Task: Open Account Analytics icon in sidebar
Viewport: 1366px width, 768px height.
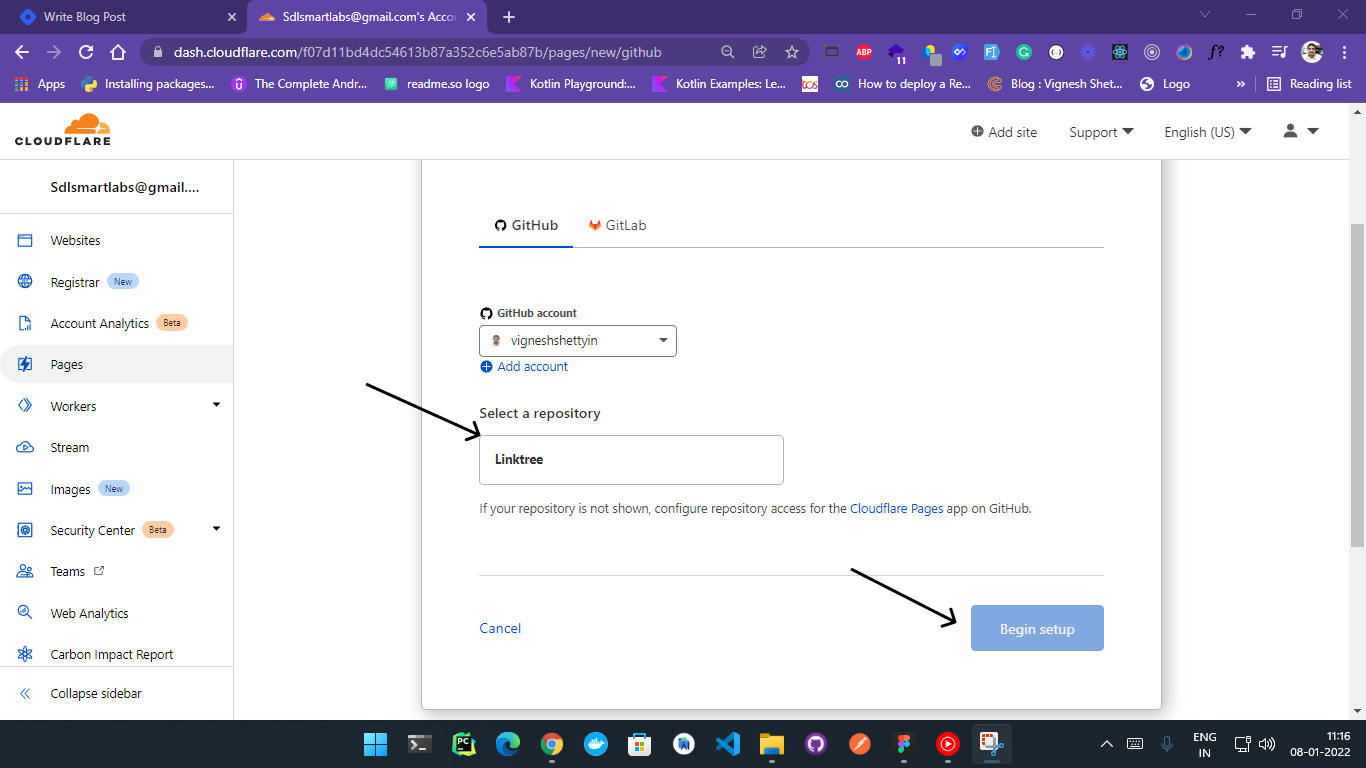Action: pos(25,323)
